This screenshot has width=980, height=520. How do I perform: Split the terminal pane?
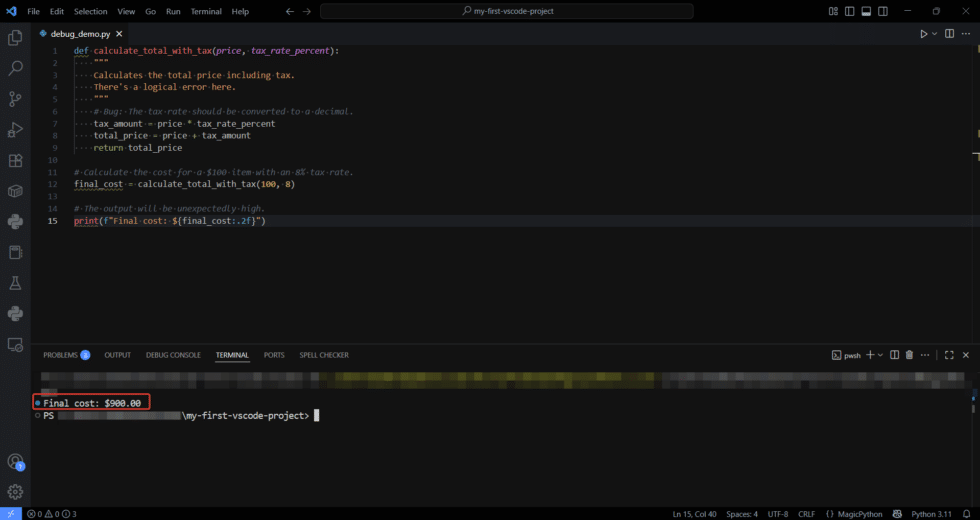(895, 355)
